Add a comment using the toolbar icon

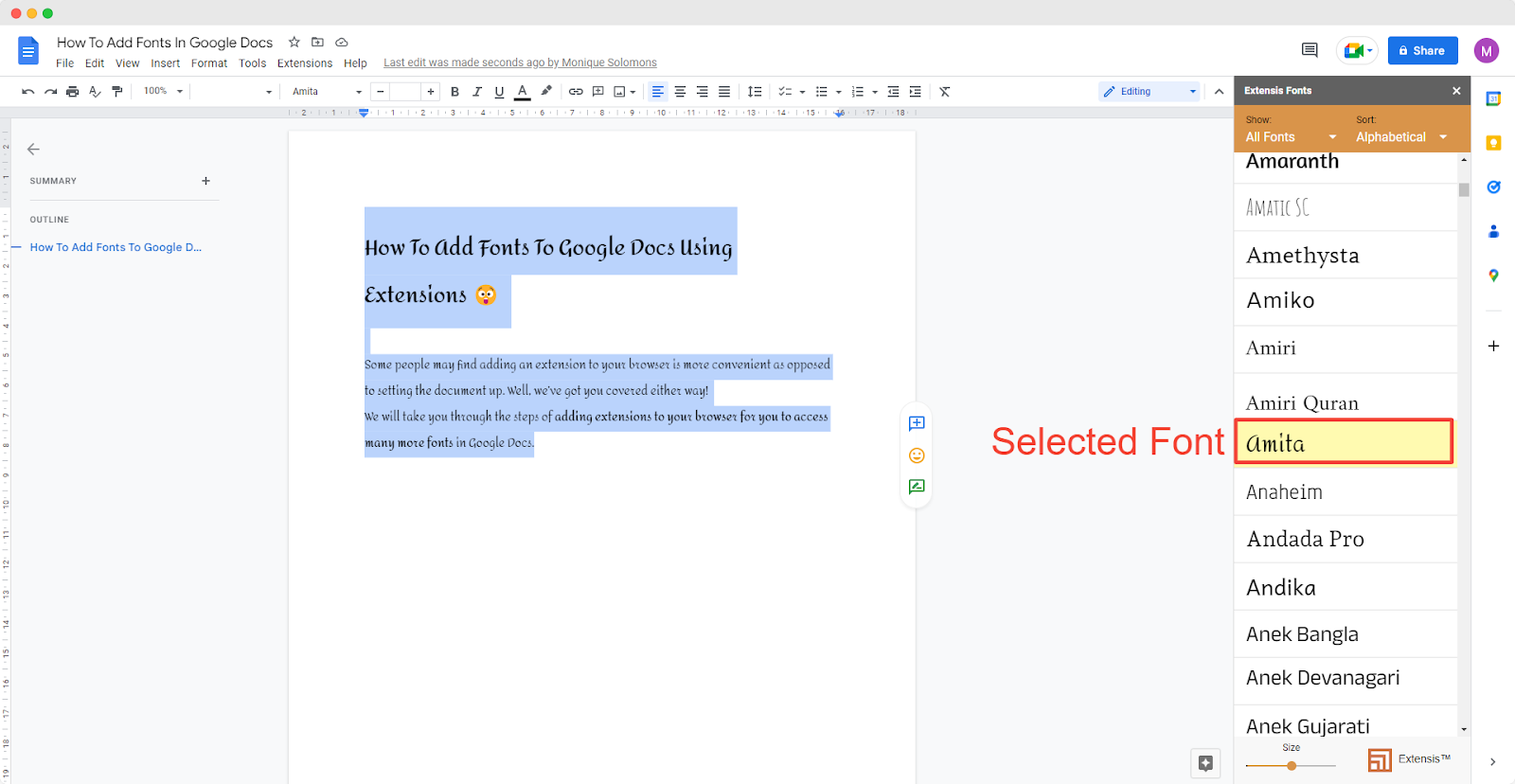click(x=598, y=92)
